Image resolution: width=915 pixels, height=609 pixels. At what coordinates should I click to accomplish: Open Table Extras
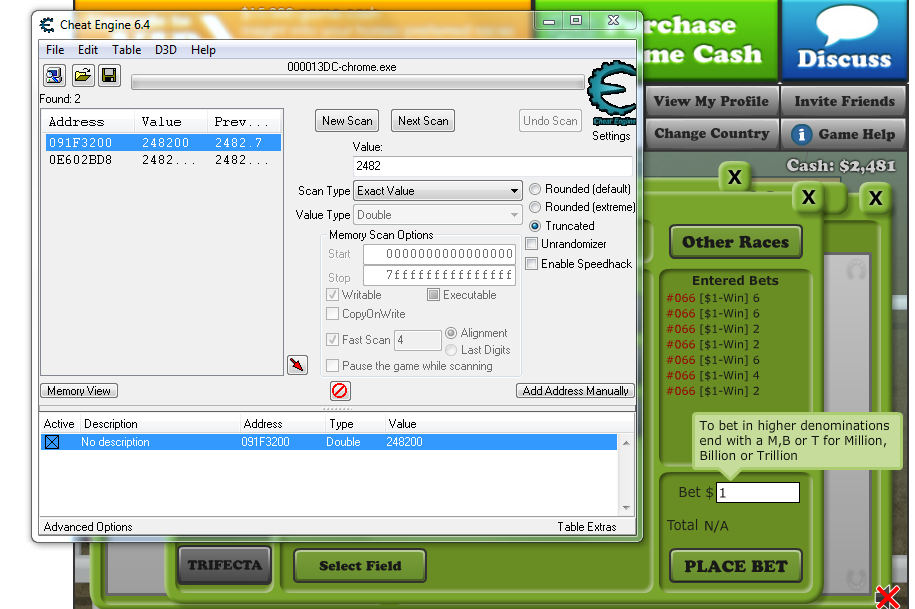pos(586,527)
